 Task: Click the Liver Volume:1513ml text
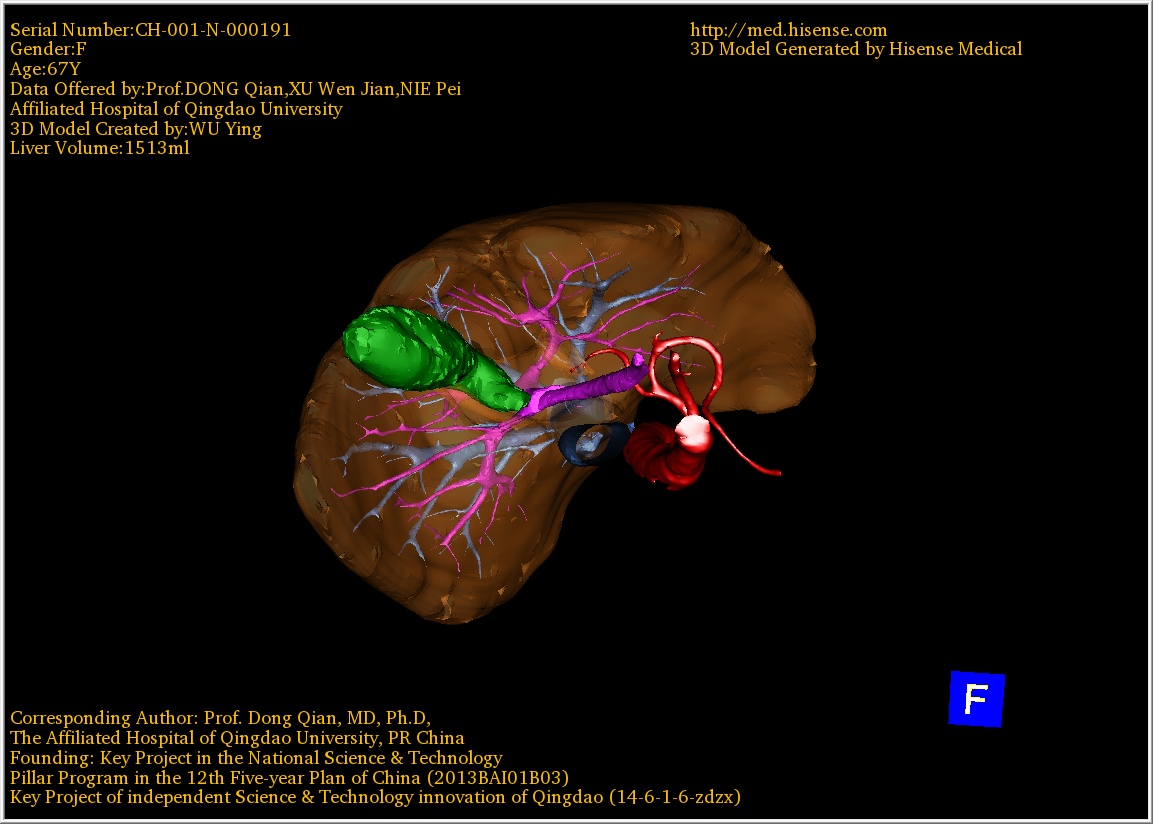click(99, 148)
